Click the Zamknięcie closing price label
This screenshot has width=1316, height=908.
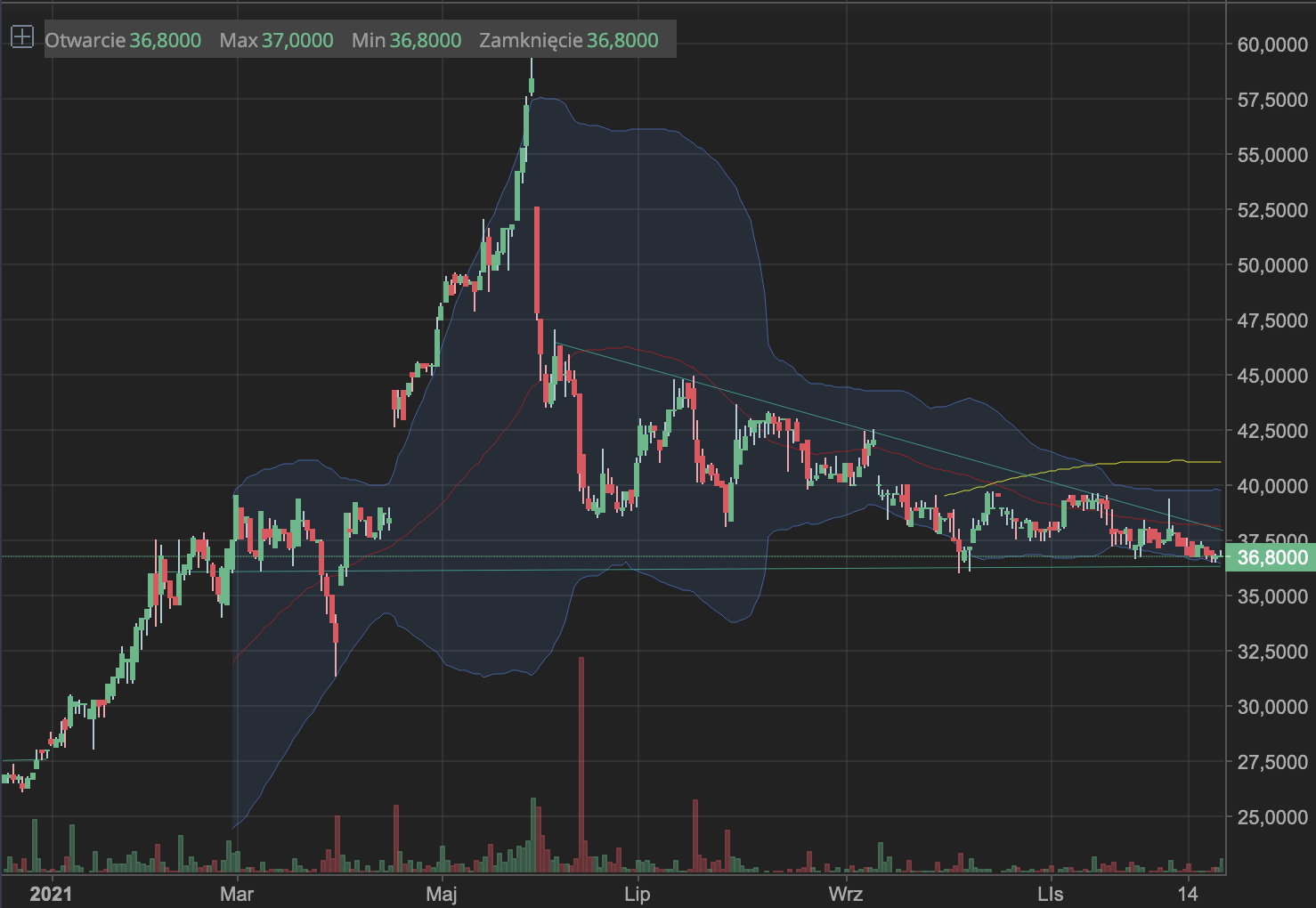coord(531,40)
